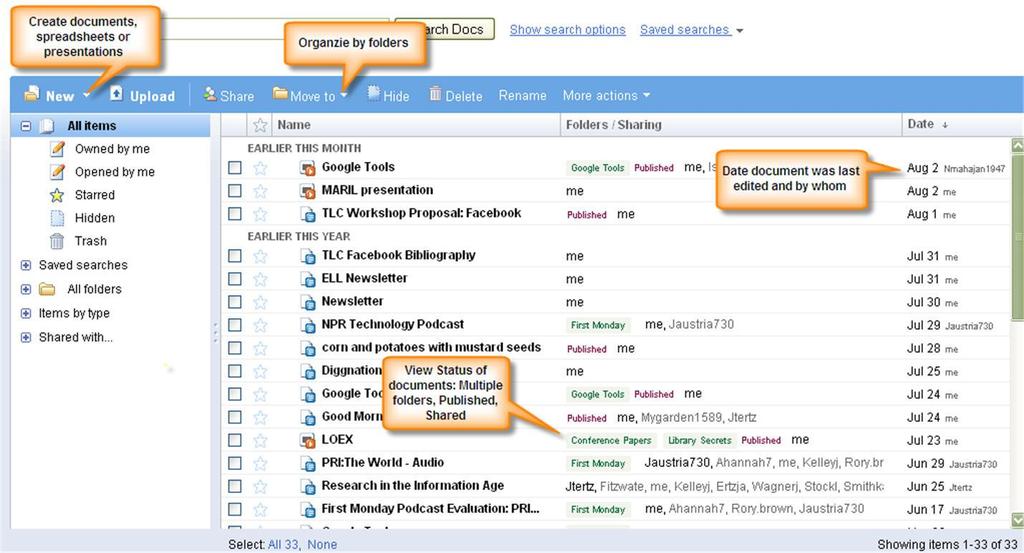Click Hide in the toolbar

(389, 95)
